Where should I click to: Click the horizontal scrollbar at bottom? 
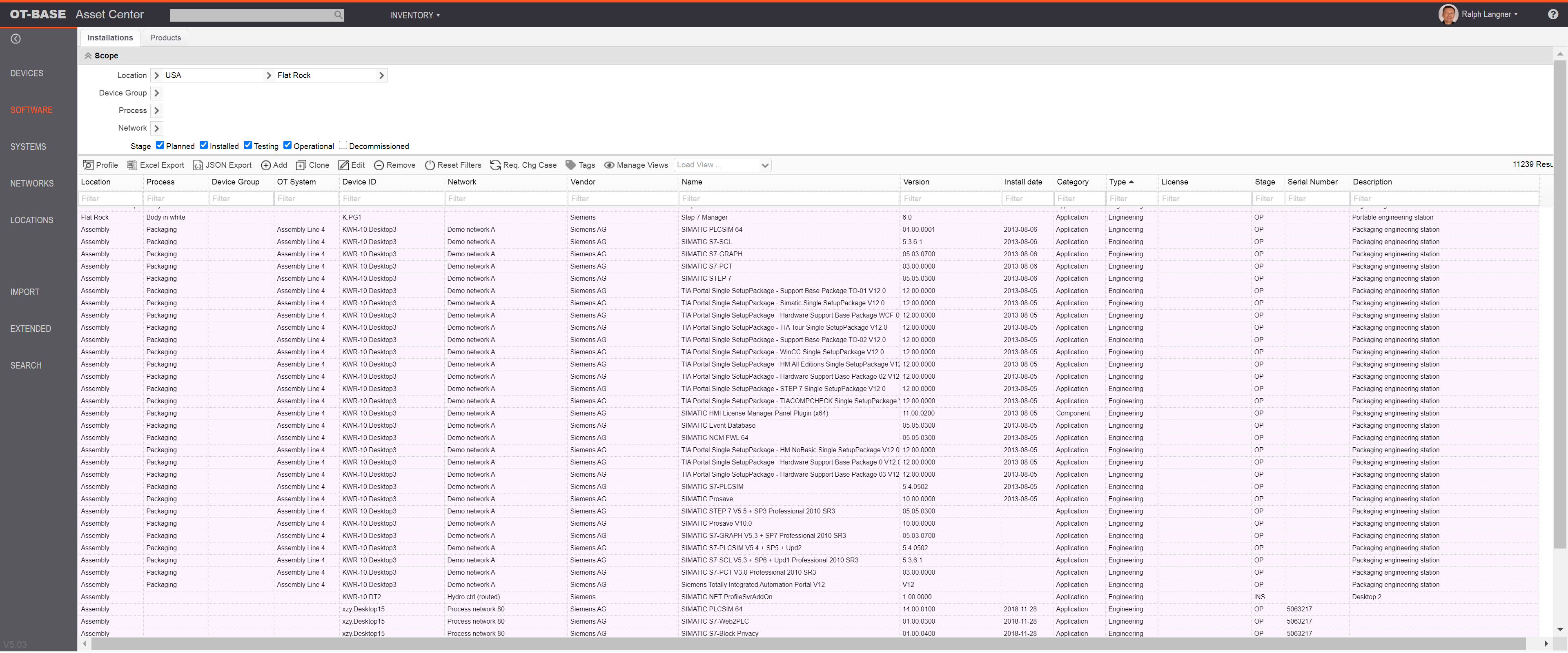(x=808, y=643)
